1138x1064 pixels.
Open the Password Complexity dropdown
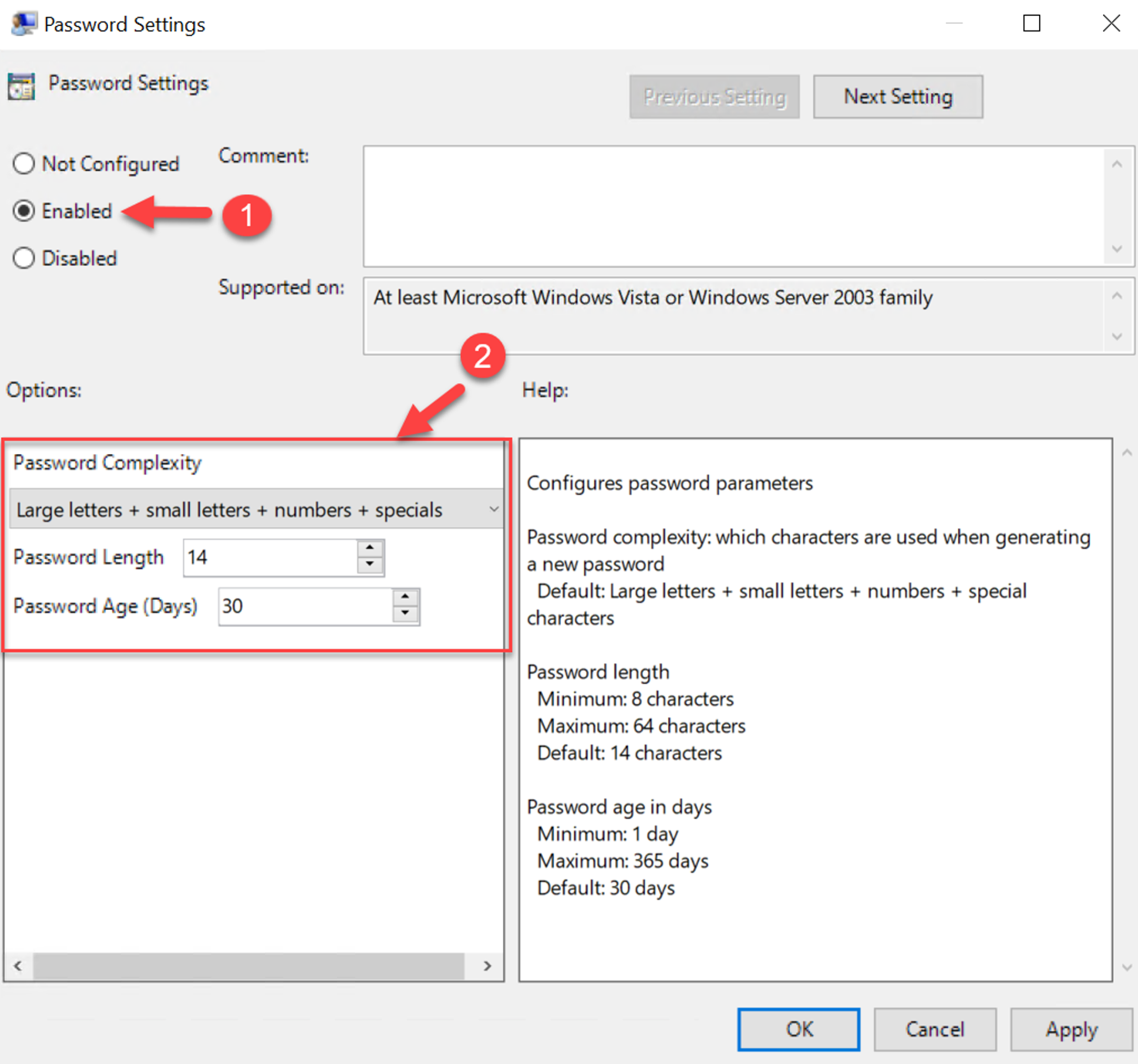[x=493, y=509]
